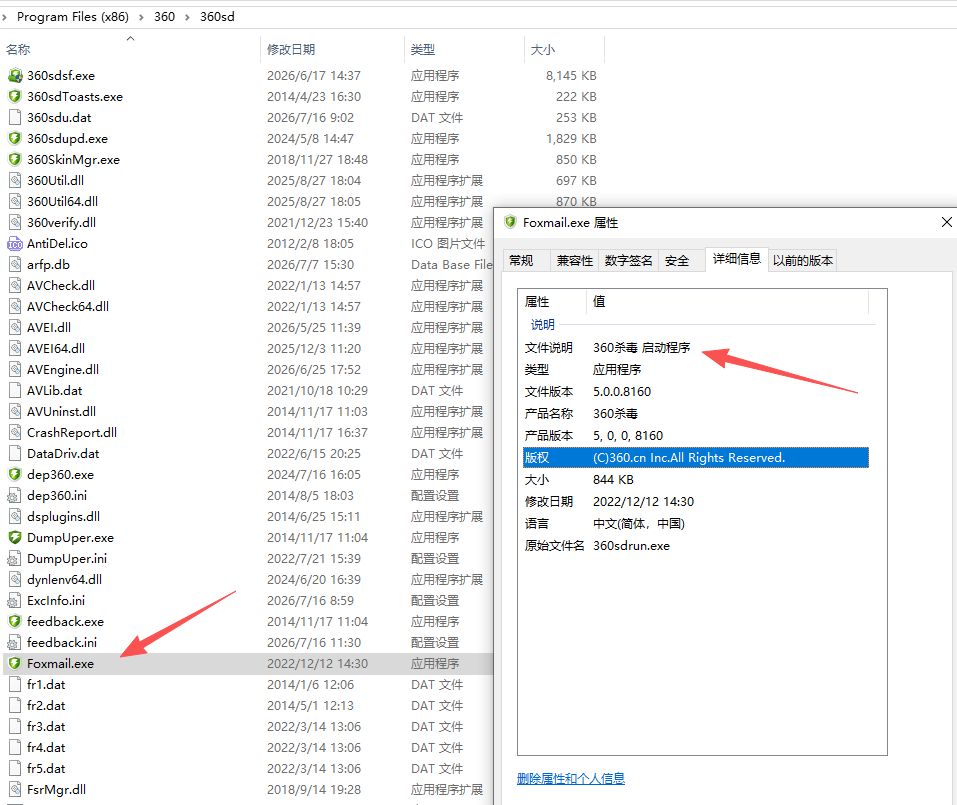Image resolution: width=957 pixels, height=805 pixels.
Task: Select the dynlenv64.dll file name
Action: point(64,580)
